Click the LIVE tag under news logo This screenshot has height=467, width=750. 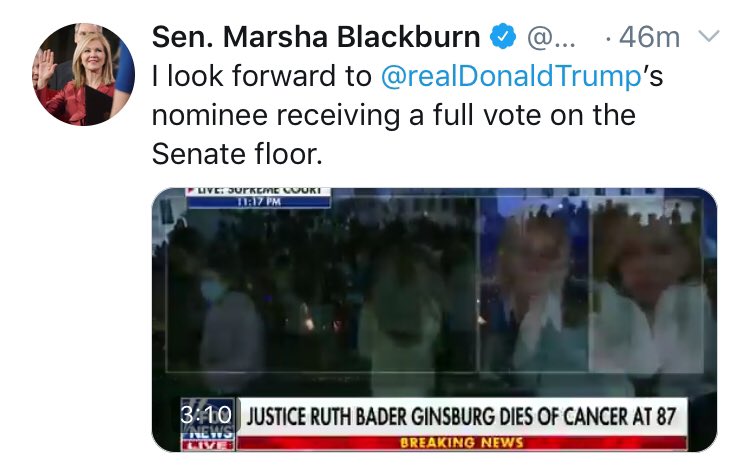(207, 445)
